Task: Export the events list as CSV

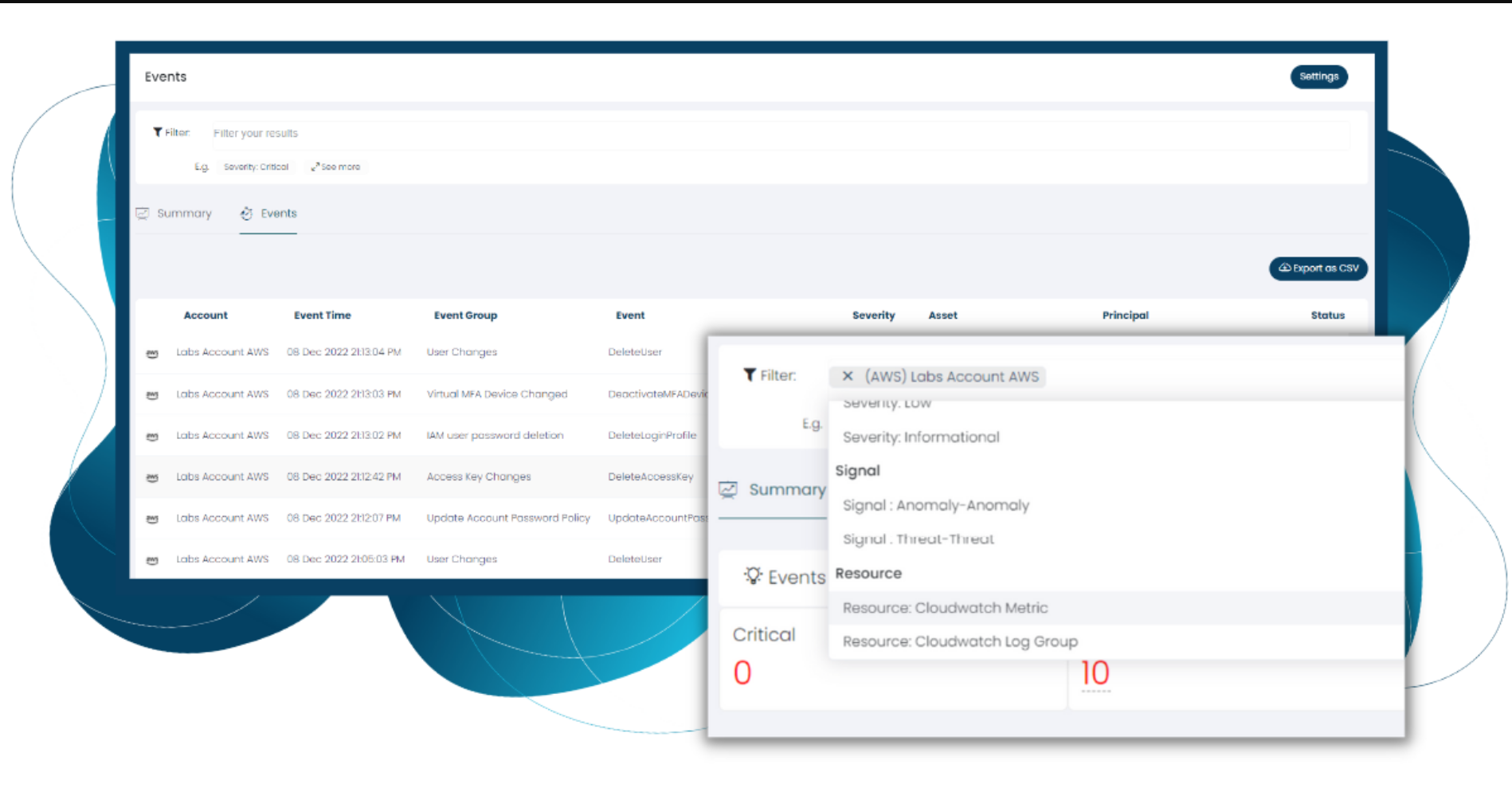Action: pyautogui.click(x=1318, y=269)
